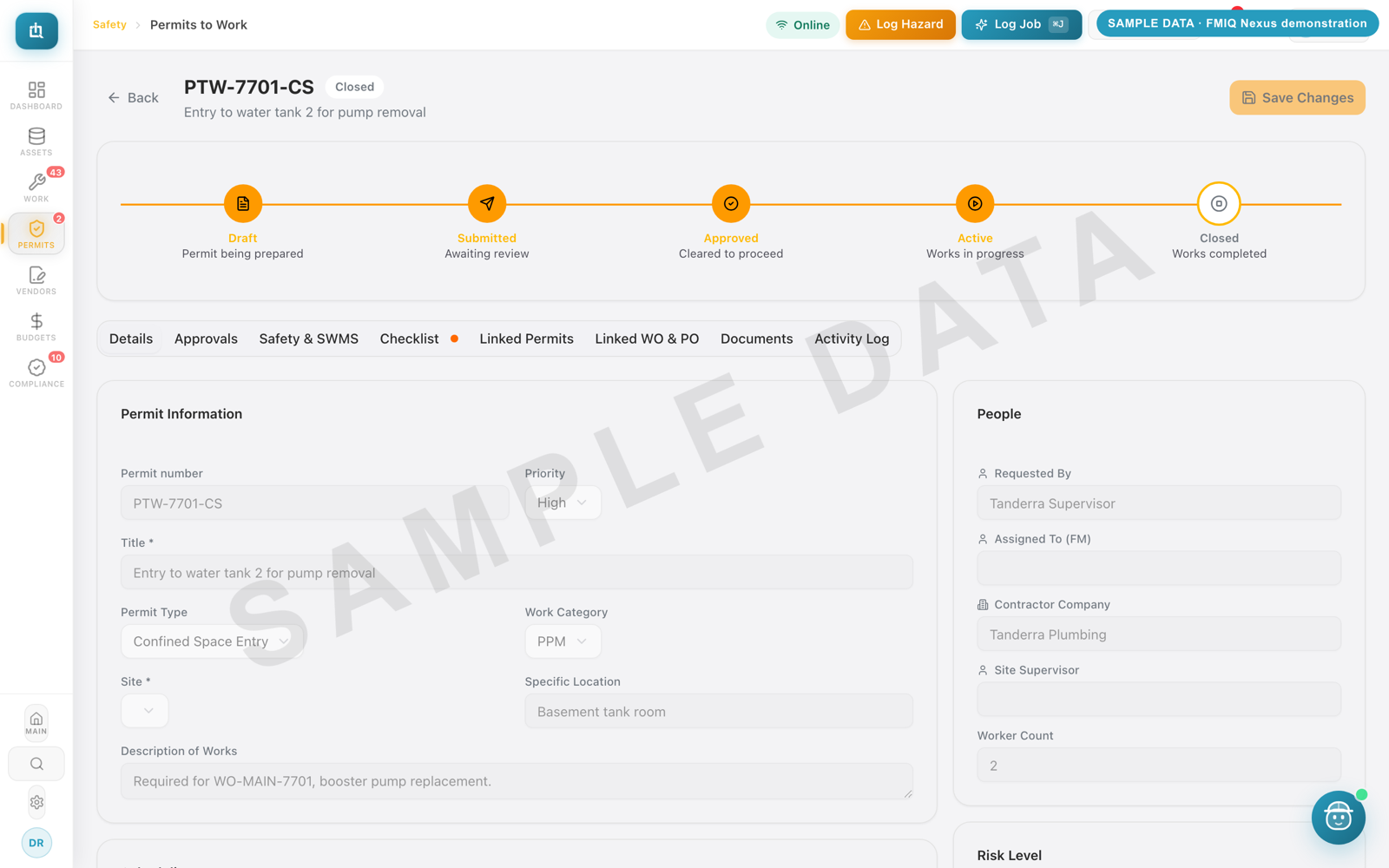Screen dimensions: 1389x868
Task: Click the Title input field
Action: coord(517,572)
